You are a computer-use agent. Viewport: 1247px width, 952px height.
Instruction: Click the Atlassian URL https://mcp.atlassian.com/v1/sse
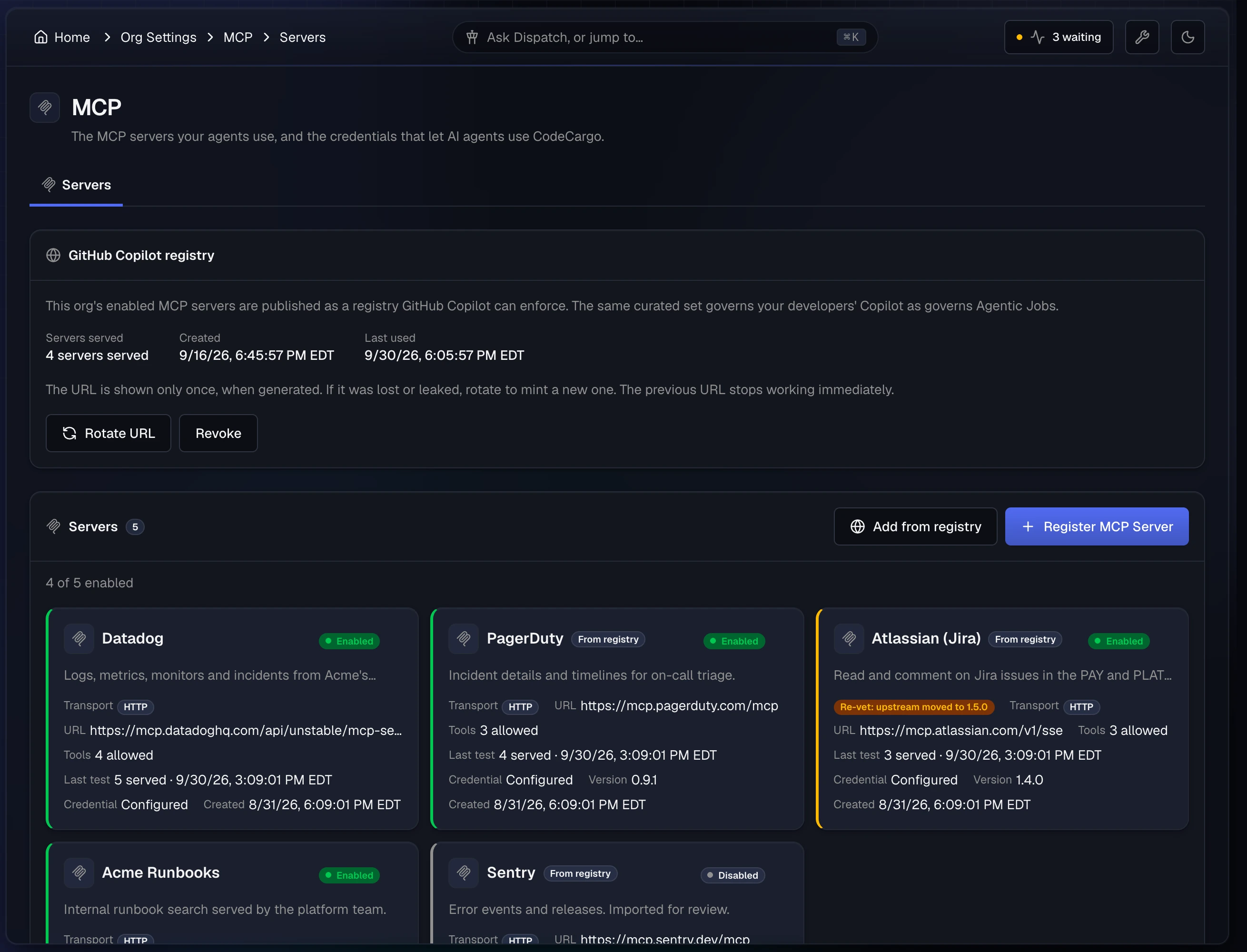(x=961, y=731)
